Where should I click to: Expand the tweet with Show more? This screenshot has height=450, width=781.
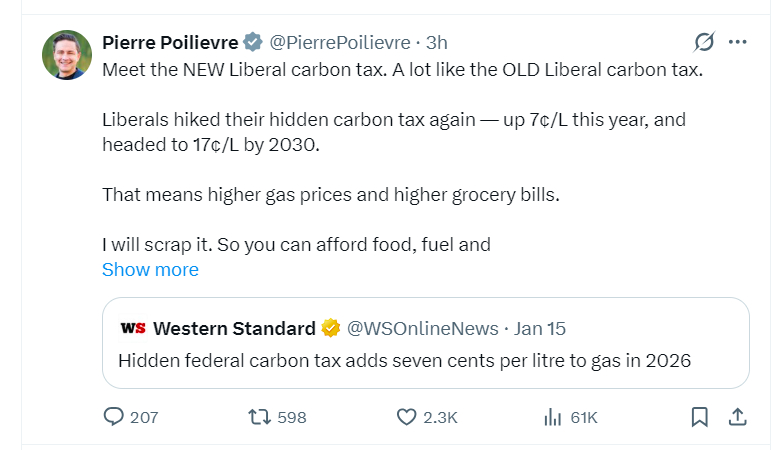point(150,270)
